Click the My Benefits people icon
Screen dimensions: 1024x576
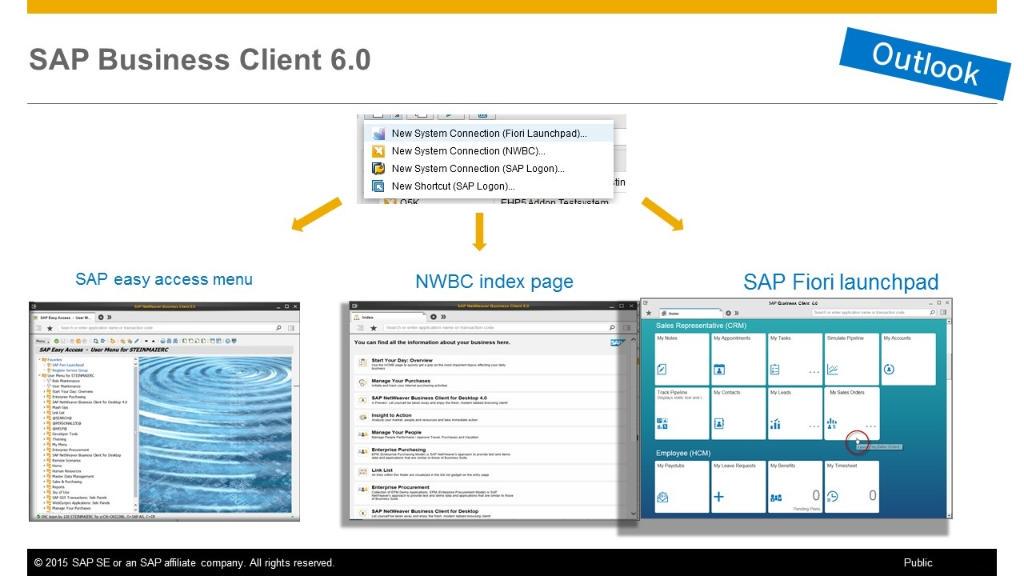pos(776,498)
